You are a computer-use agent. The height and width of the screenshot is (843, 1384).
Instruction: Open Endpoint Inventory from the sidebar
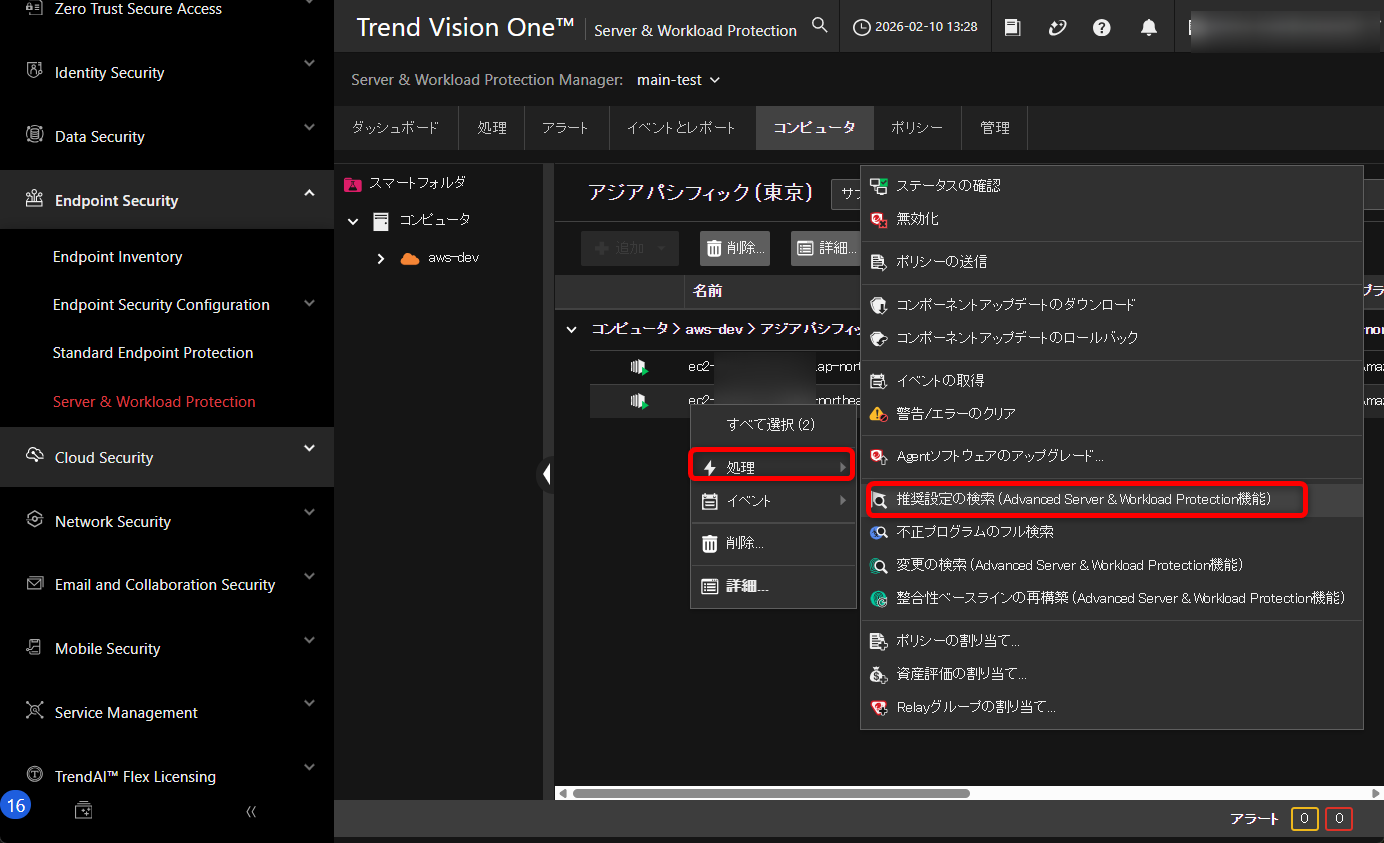pos(117,256)
